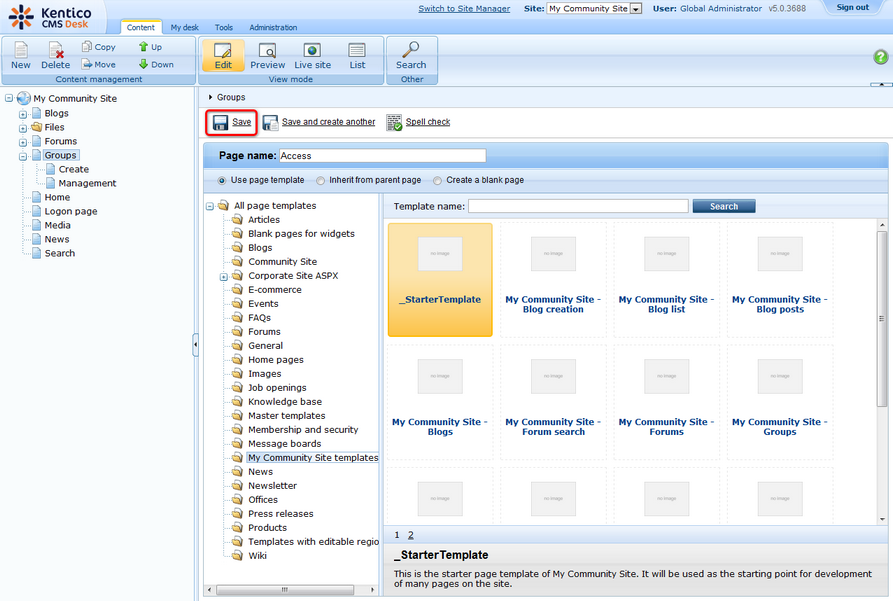Open the Tools tab

tap(223, 27)
